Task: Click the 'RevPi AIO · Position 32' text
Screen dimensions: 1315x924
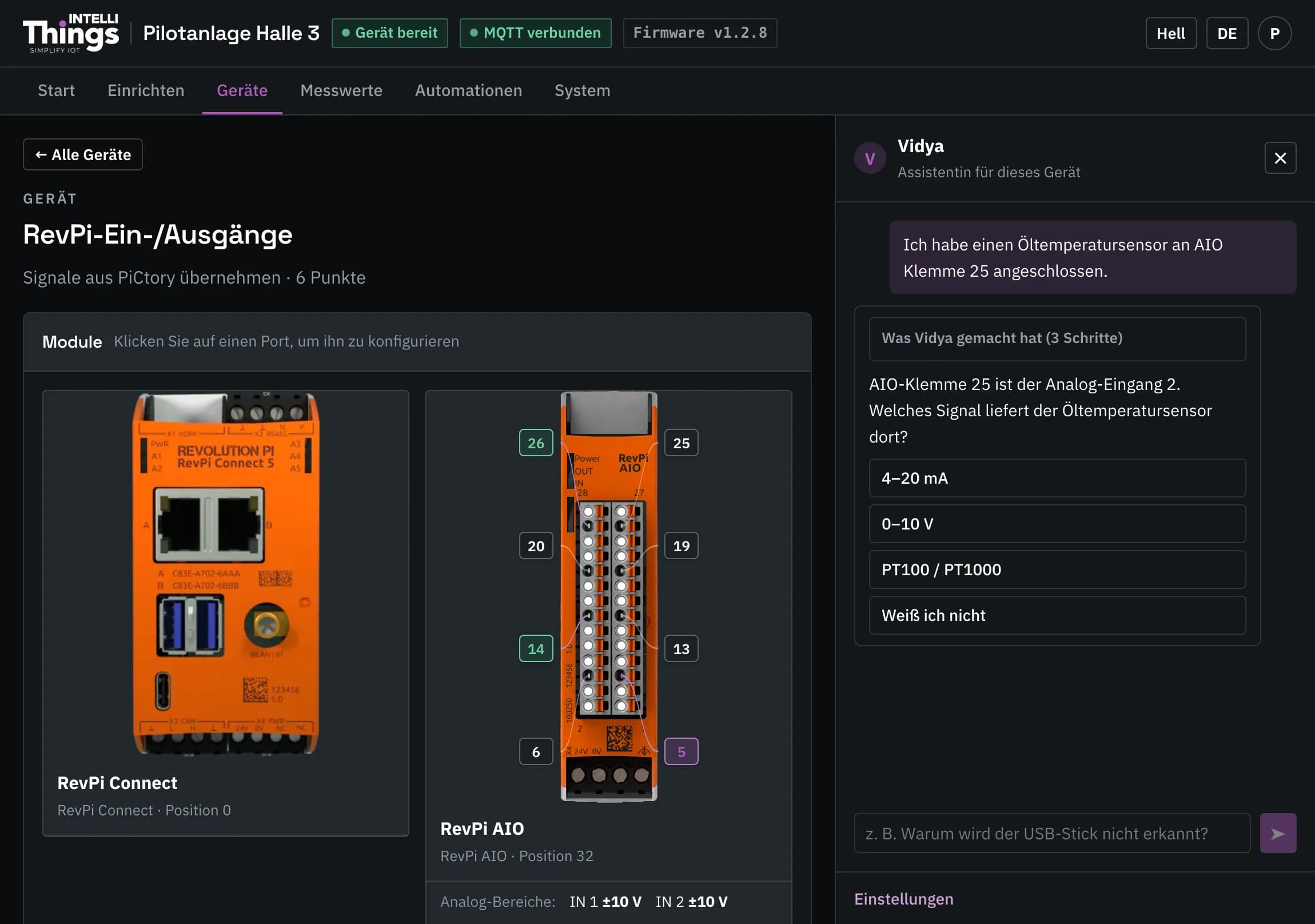Action: [x=517, y=856]
